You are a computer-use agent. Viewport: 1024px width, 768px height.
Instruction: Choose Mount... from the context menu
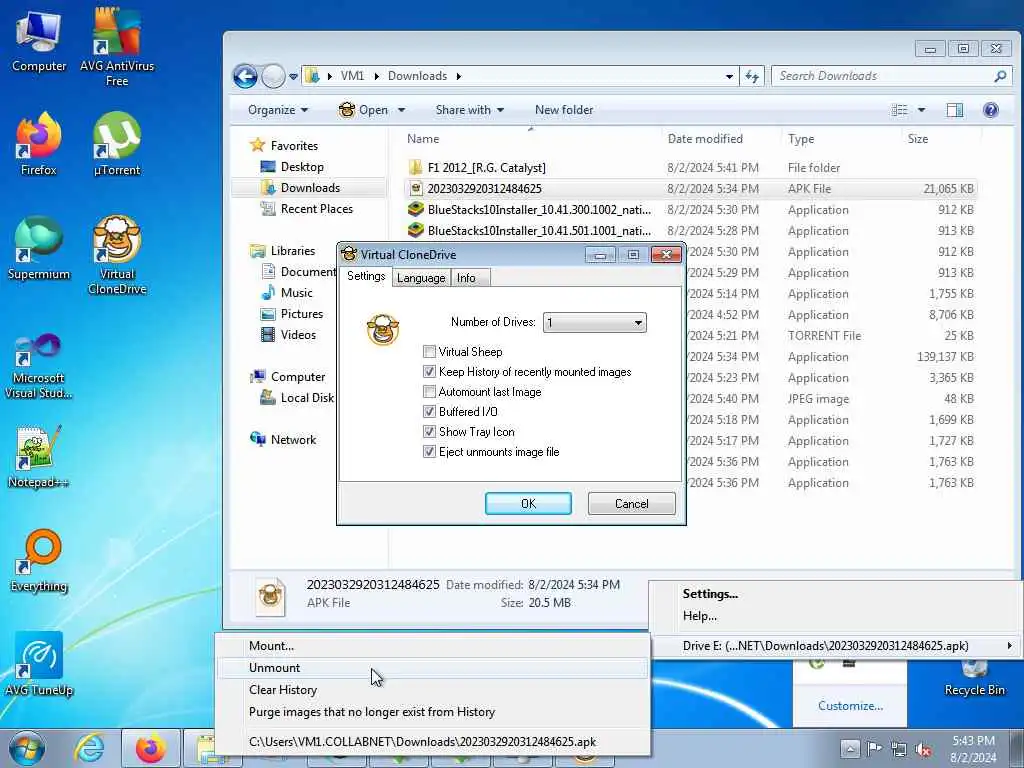(432, 646)
